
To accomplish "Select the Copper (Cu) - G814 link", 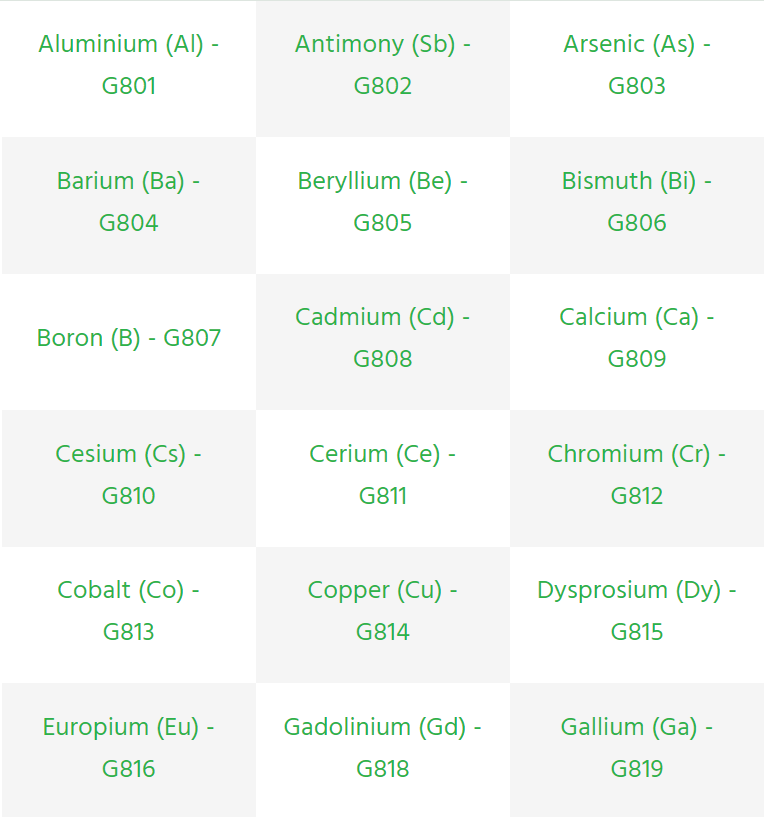I will click(383, 611).
